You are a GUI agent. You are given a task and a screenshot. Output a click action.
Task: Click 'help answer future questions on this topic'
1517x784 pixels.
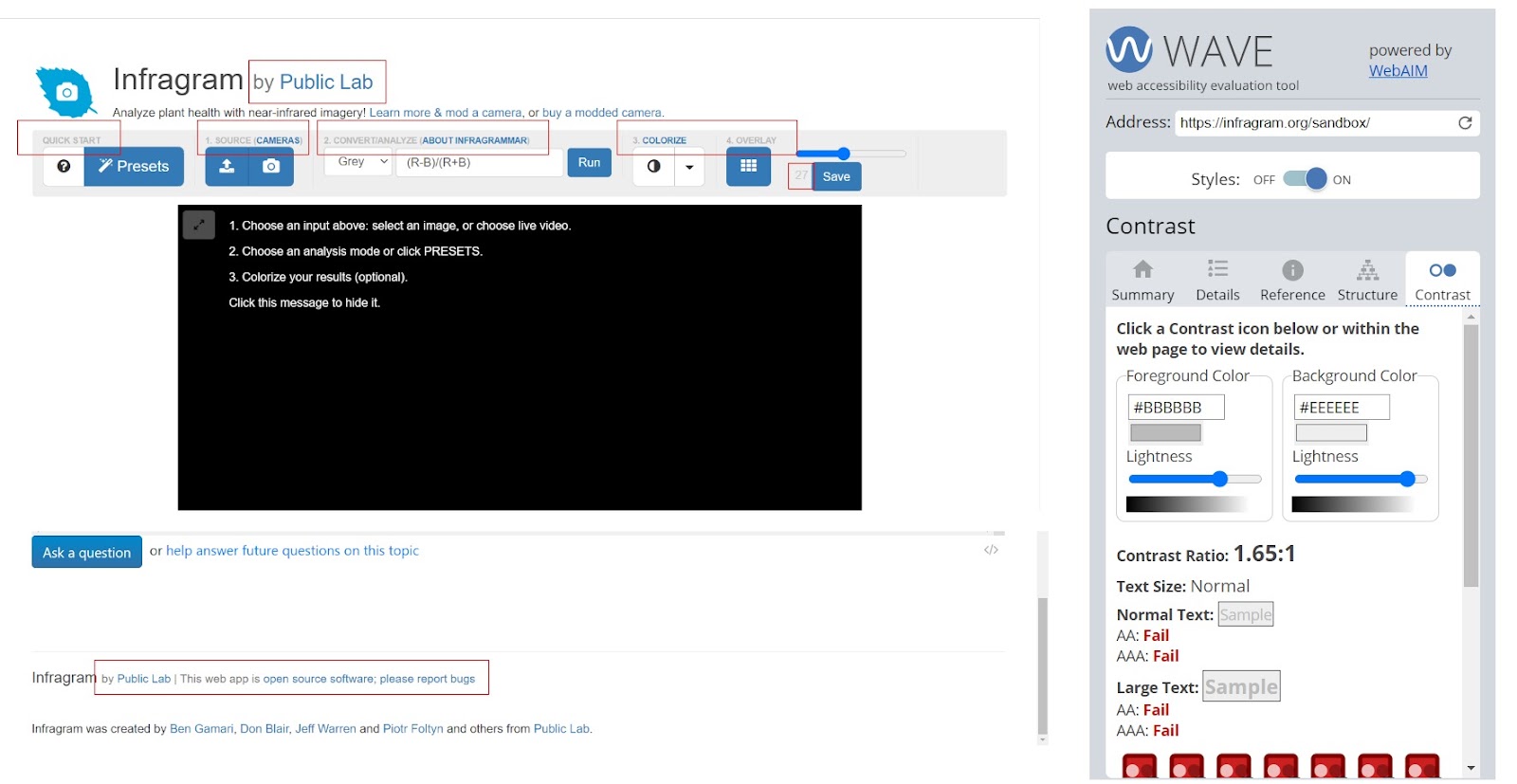tap(292, 551)
